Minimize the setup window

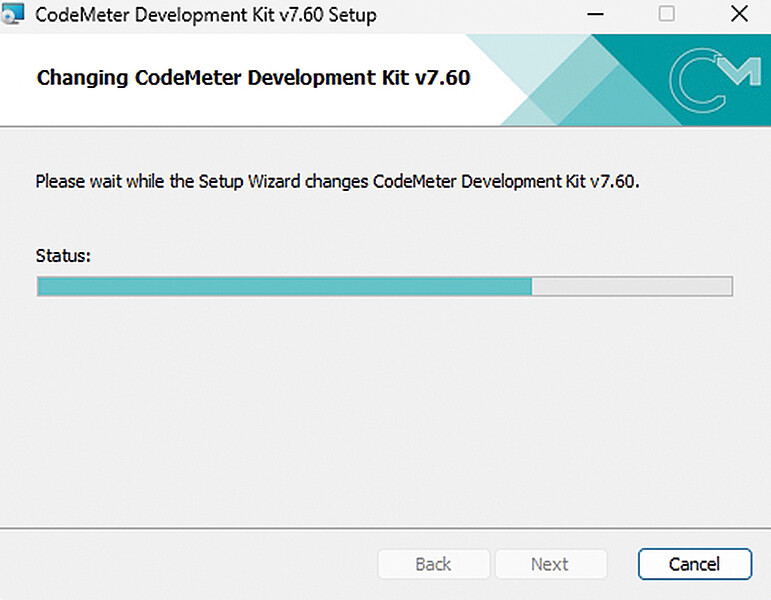click(595, 14)
